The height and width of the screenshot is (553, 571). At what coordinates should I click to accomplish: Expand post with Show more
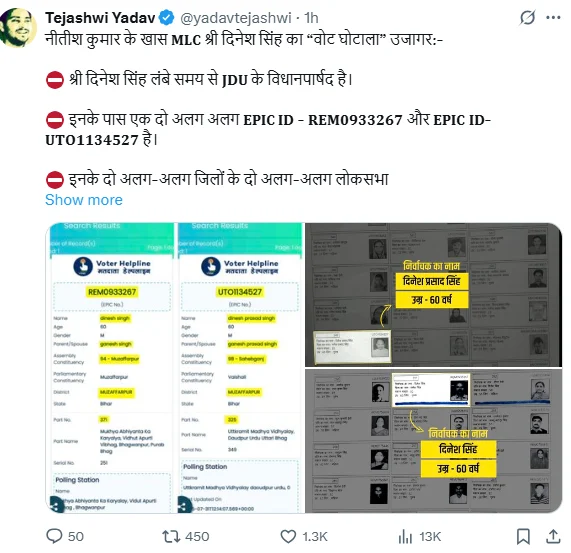coord(84,200)
